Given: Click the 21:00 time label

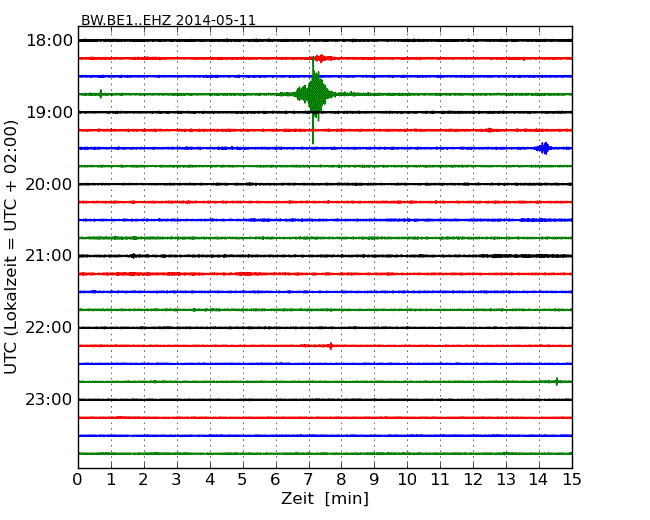Looking at the screenshot, I should [x=49, y=256].
